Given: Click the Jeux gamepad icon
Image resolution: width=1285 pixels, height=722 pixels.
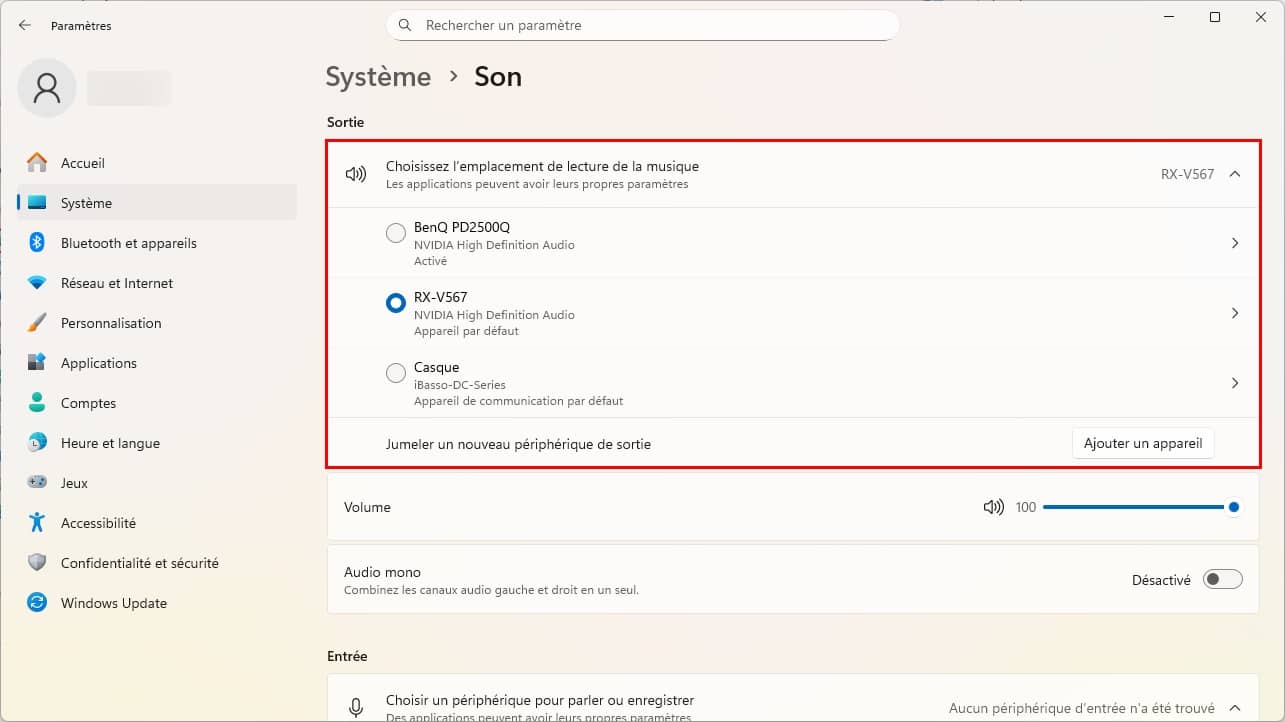Looking at the screenshot, I should (37, 483).
